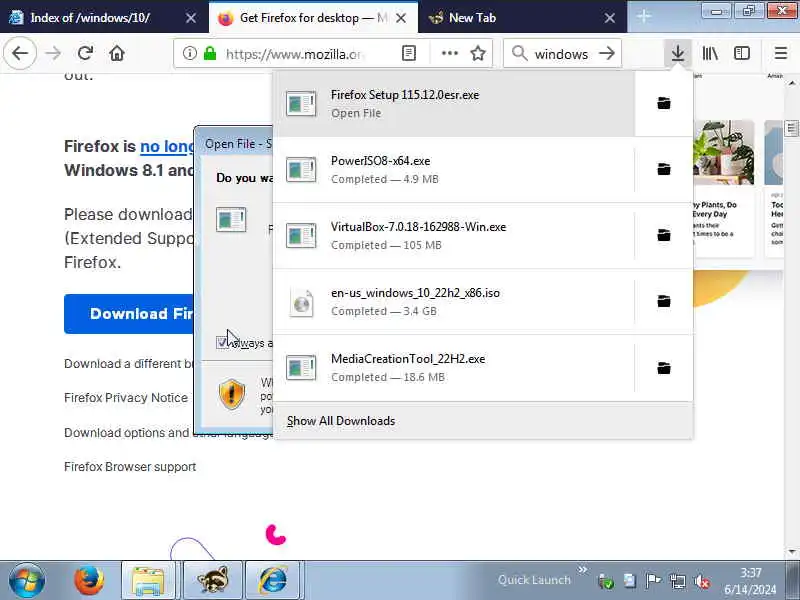Click the search box containing 'windows'
Image resolution: width=800 pixels, height=600 pixels.
click(561, 54)
